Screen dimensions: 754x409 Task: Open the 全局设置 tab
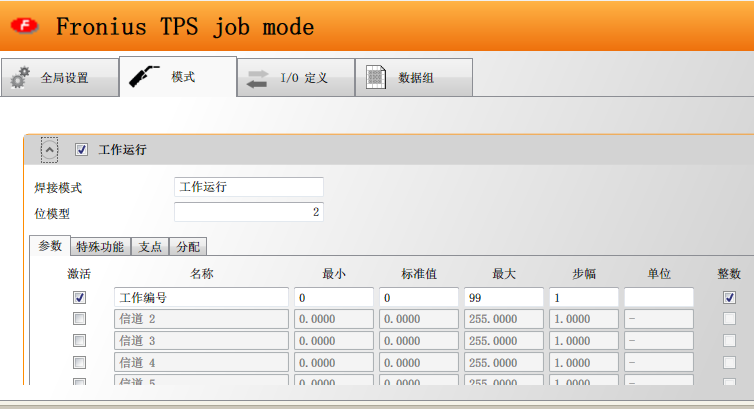pyautogui.click(x=60, y=77)
